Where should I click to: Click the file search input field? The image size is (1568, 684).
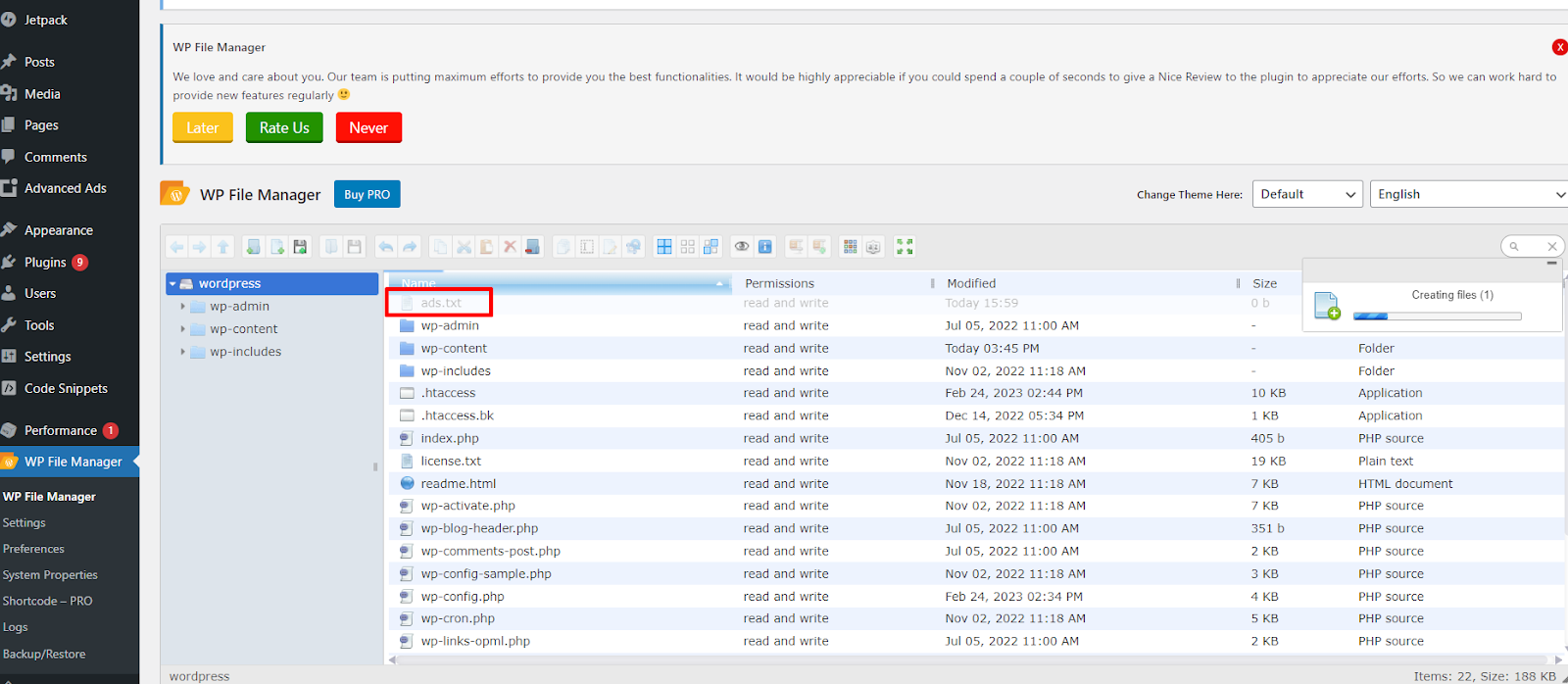1531,246
